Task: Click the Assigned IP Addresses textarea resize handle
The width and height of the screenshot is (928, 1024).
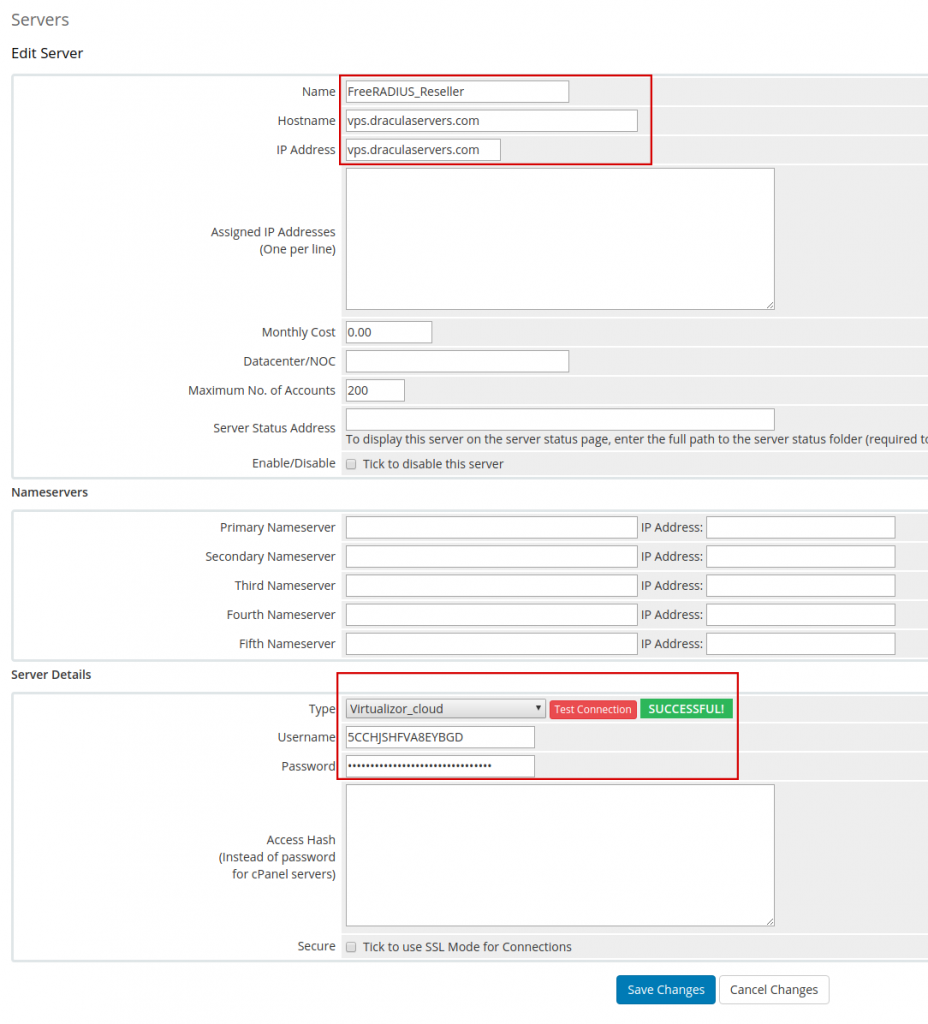Action: [770, 305]
